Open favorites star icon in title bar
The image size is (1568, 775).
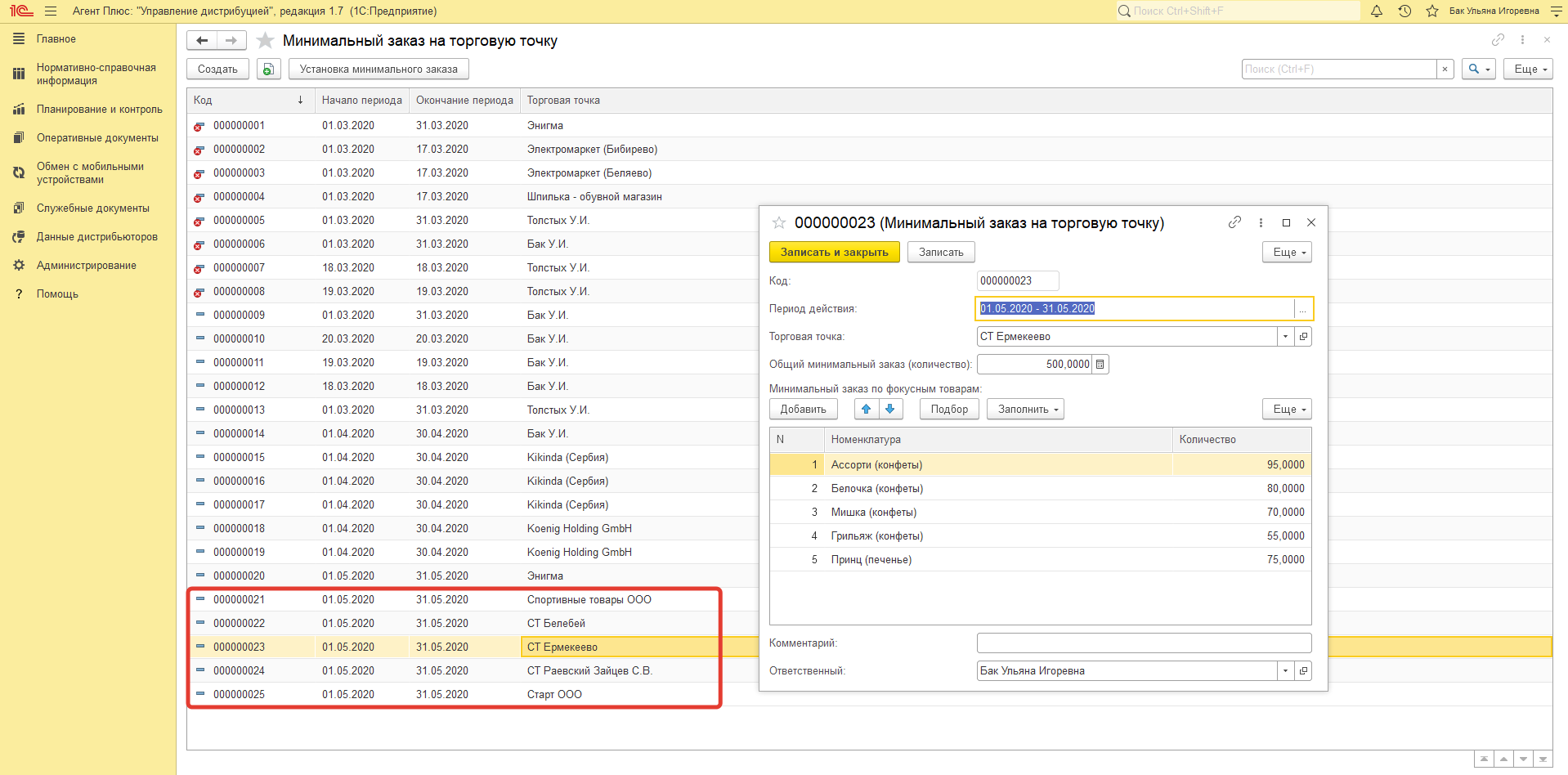1432,11
